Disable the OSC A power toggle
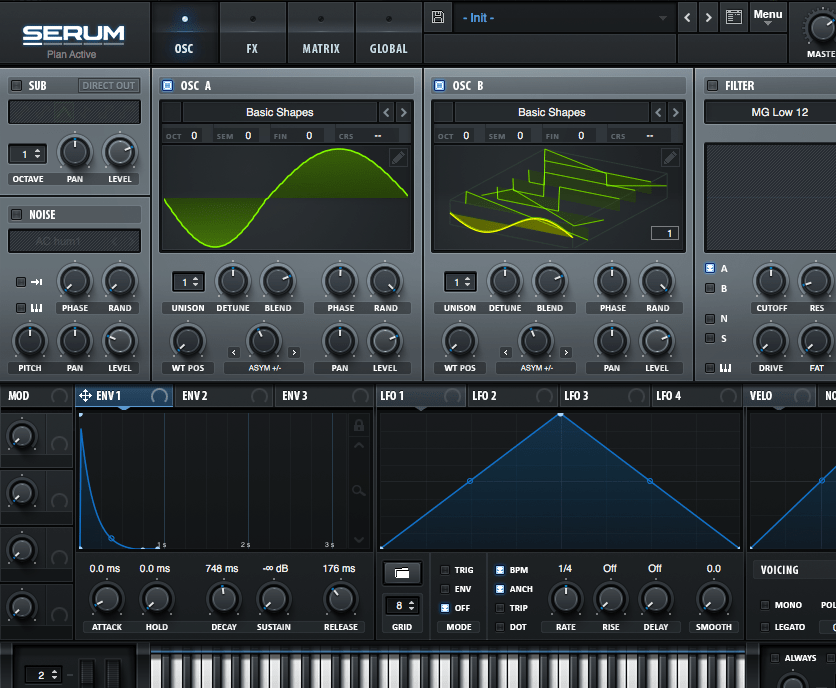Screen dimensions: 836x688 (167, 86)
